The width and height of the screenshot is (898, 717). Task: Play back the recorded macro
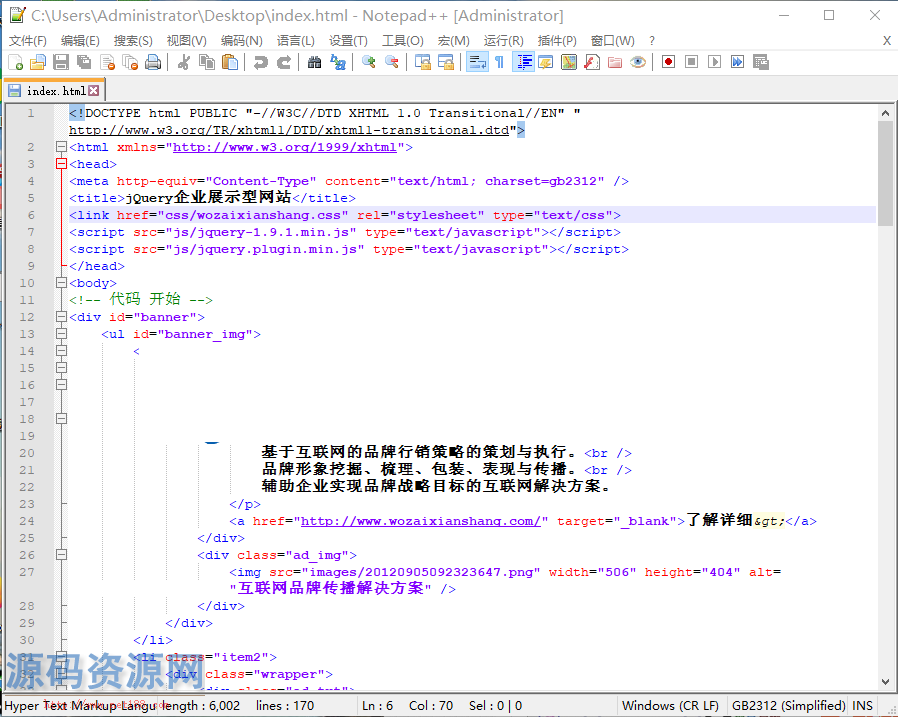714,62
